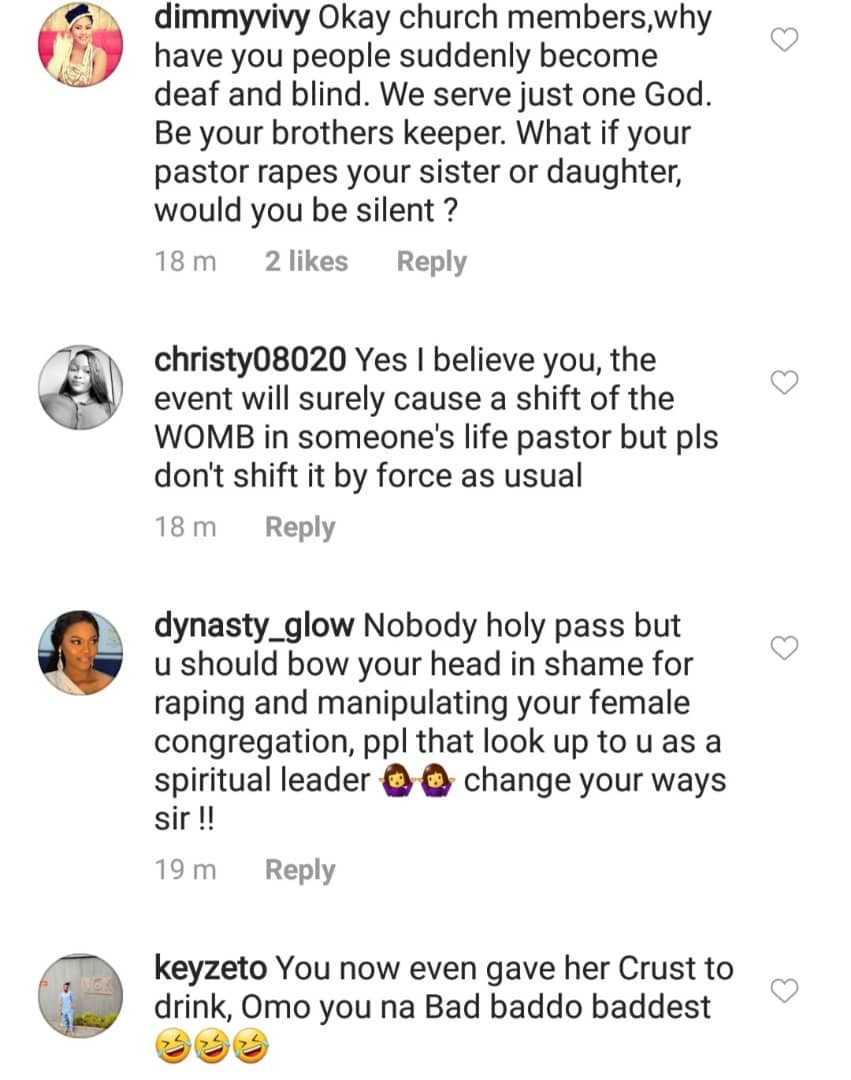Select the keyzeto username
The width and height of the screenshot is (851, 1080).
(211, 968)
